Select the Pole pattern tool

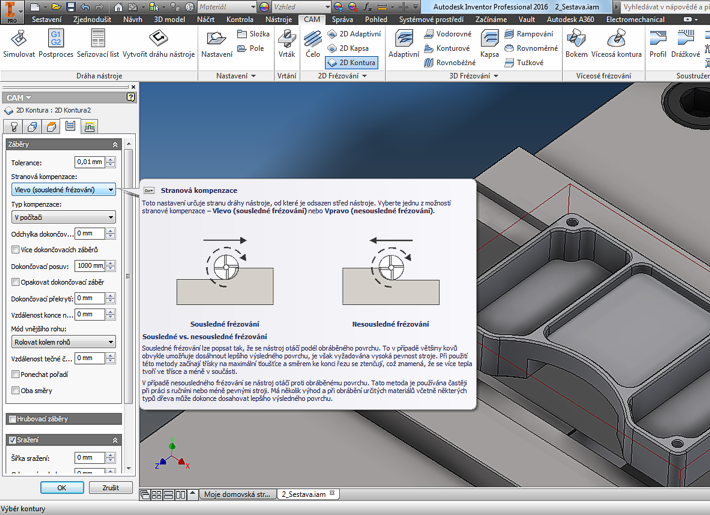tap(250, 48)
